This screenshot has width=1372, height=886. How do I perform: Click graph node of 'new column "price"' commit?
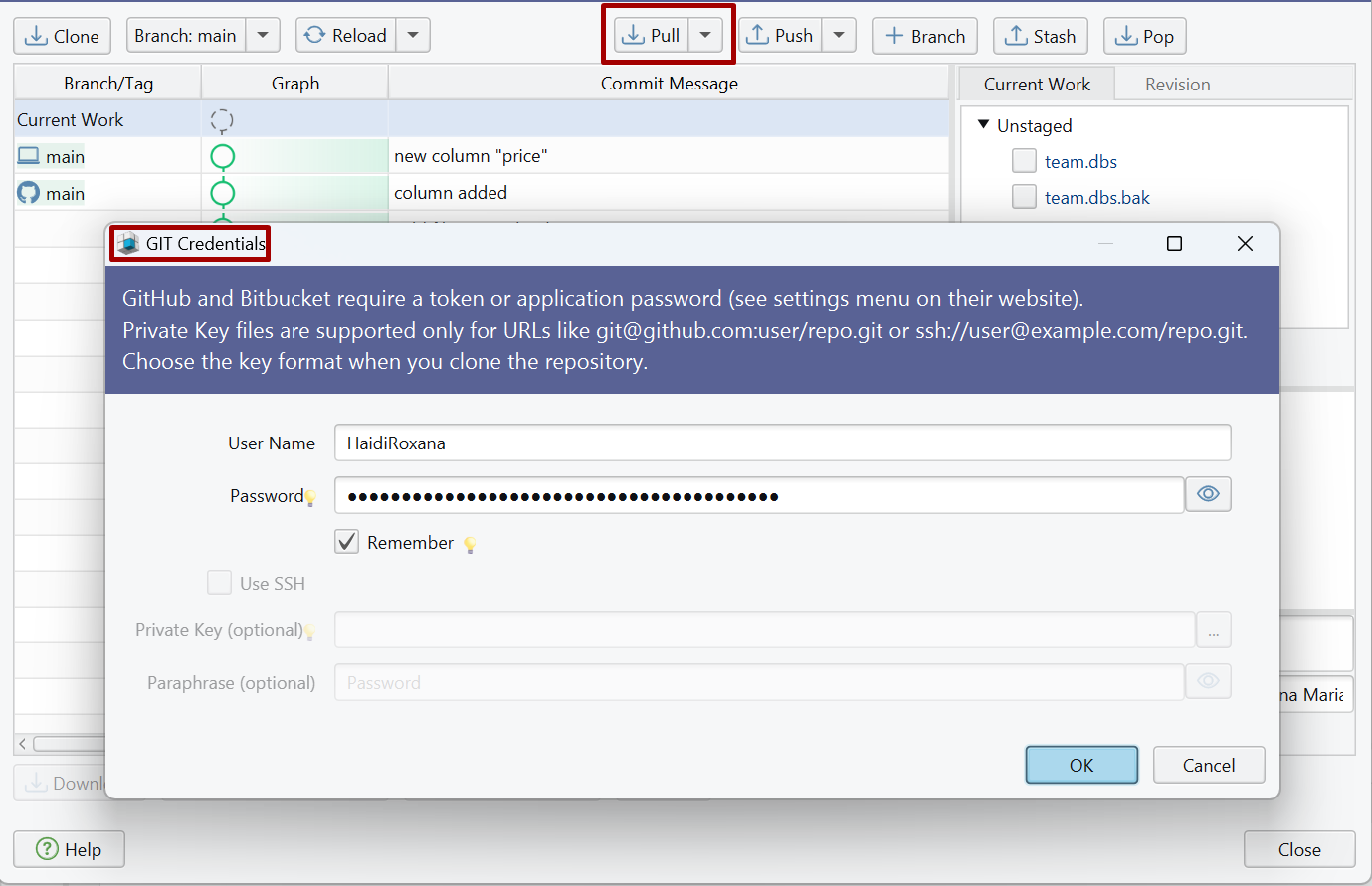(x=223, y=157)
